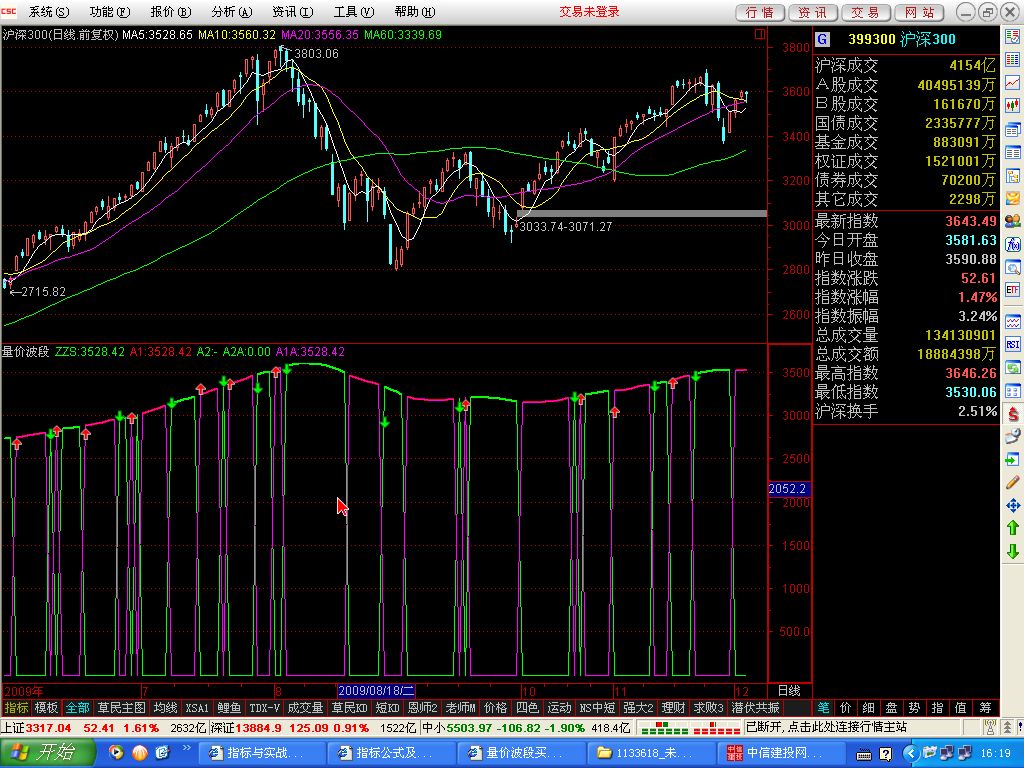Select the TDX-V indicator tab
The width and height of the screenshot is (1024, 768).
[x=264, y=708]
